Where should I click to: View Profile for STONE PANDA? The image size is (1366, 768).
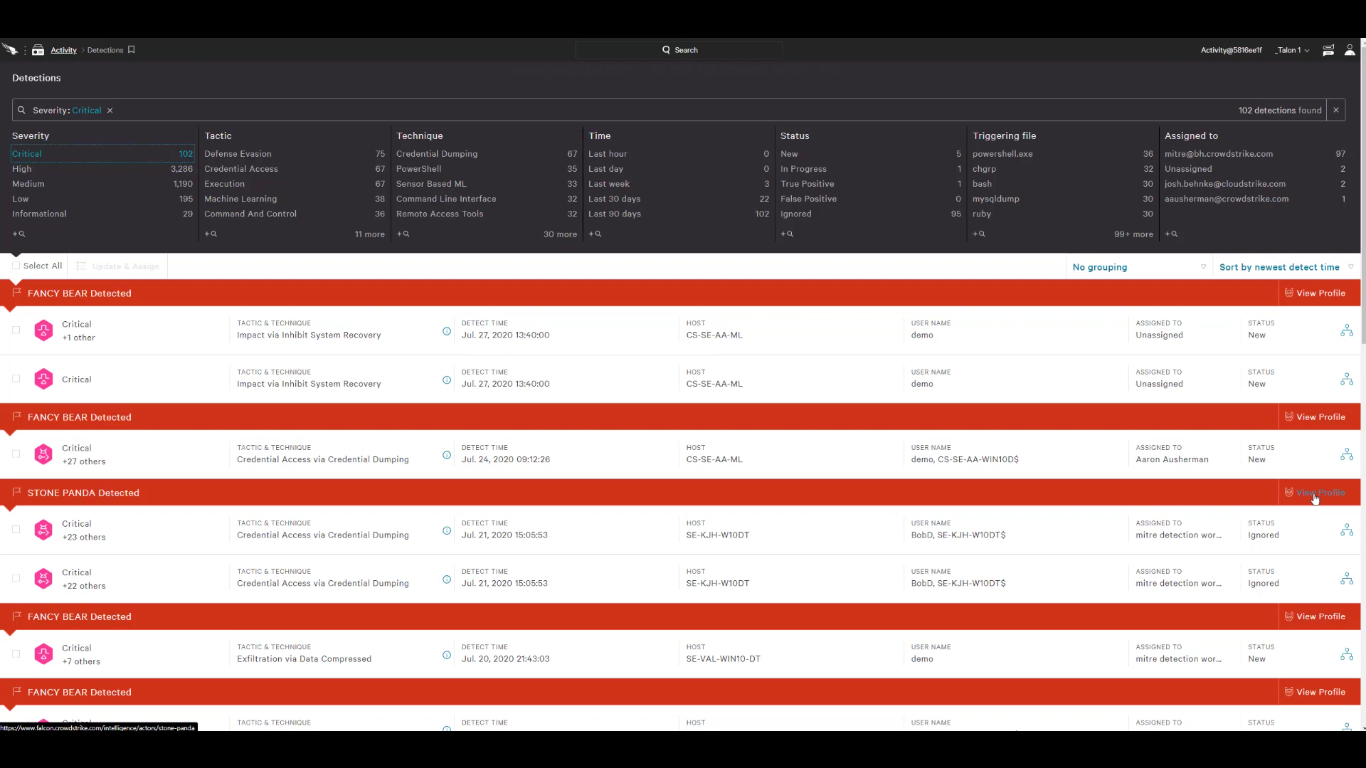pyautogui.click(x=1314, y=492)
